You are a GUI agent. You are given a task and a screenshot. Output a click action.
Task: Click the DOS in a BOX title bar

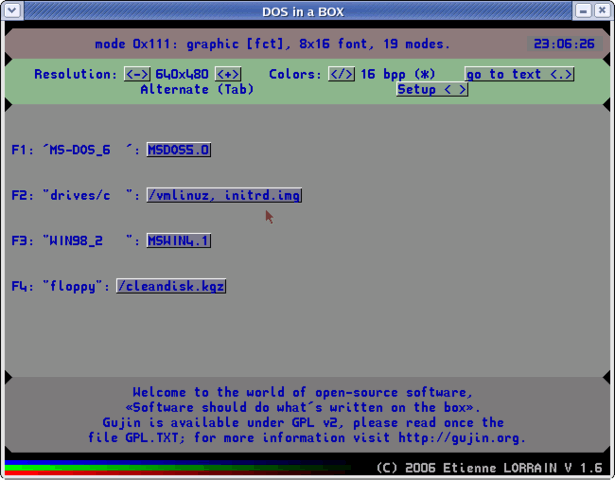tap(303, 12)
